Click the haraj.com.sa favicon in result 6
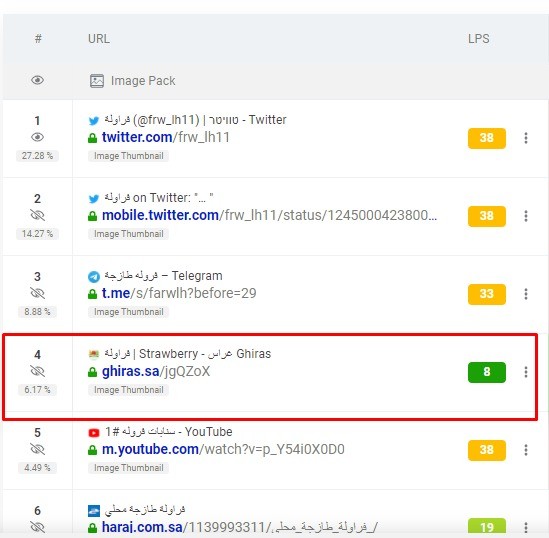 click(x=94, y=511)
